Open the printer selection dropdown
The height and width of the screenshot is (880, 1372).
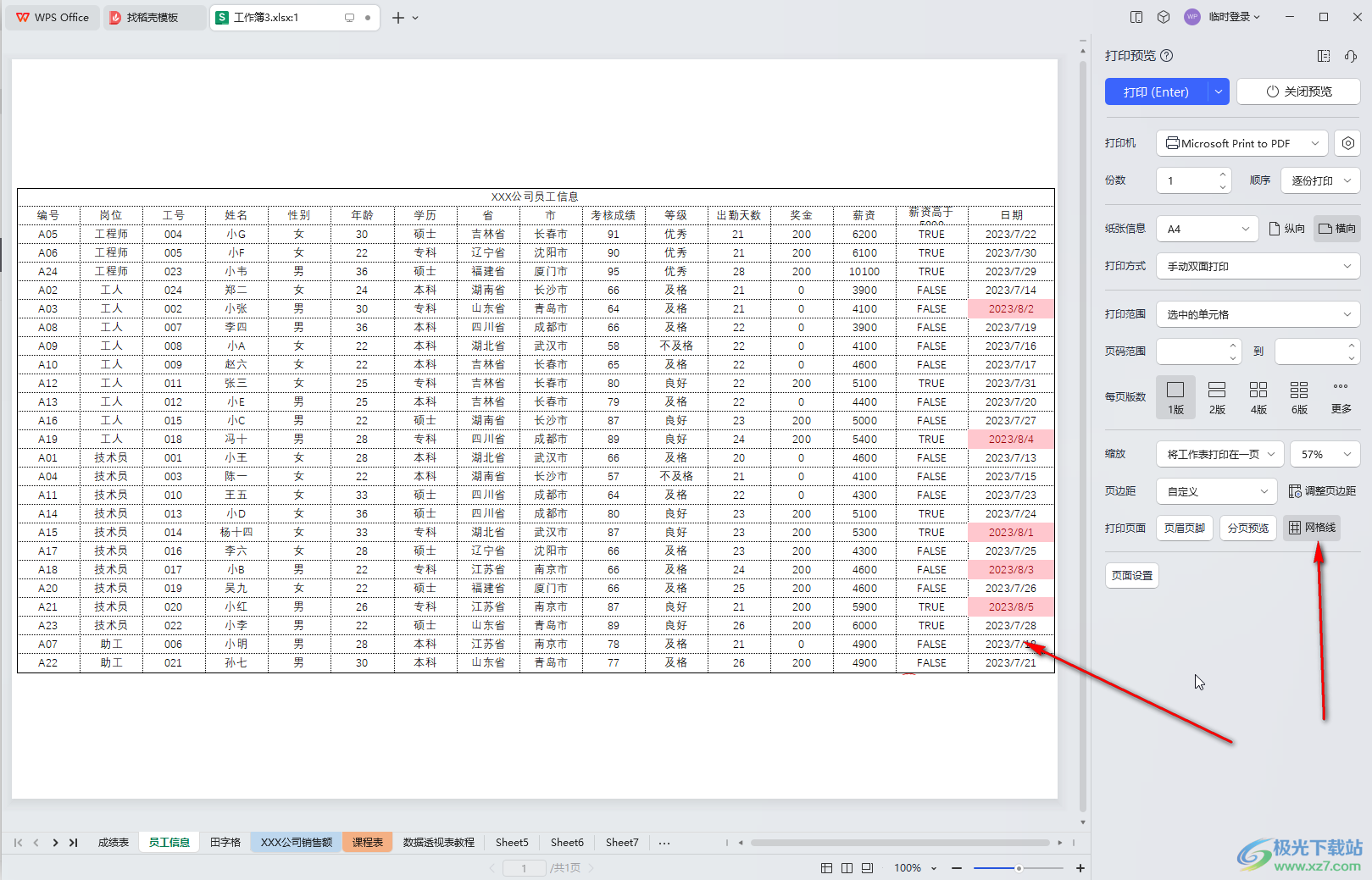(x=1241, y=143)
